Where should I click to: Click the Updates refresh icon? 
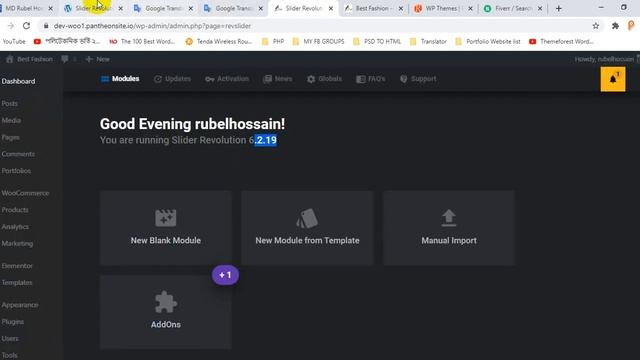tap(158, 79)
